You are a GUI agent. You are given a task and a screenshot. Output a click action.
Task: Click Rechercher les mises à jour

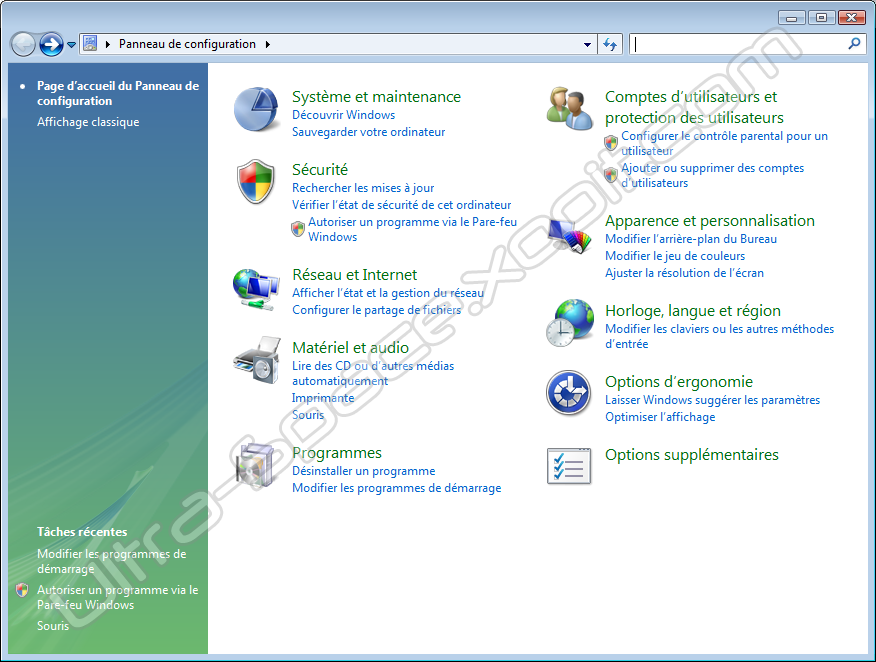point(363,188)
